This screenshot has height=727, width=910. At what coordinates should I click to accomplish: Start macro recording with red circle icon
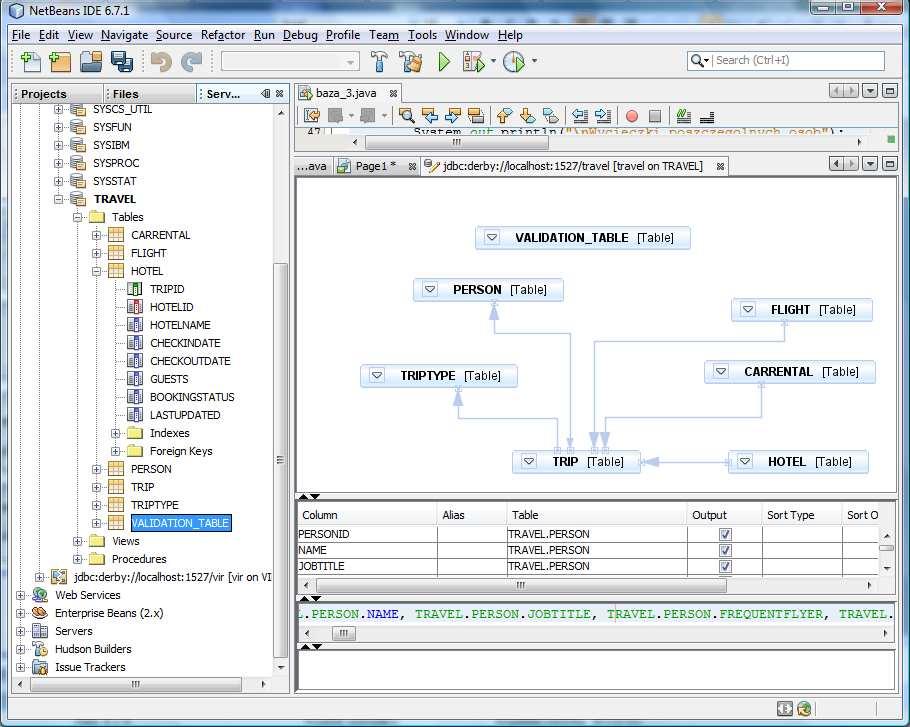click(x=632, y=116)
